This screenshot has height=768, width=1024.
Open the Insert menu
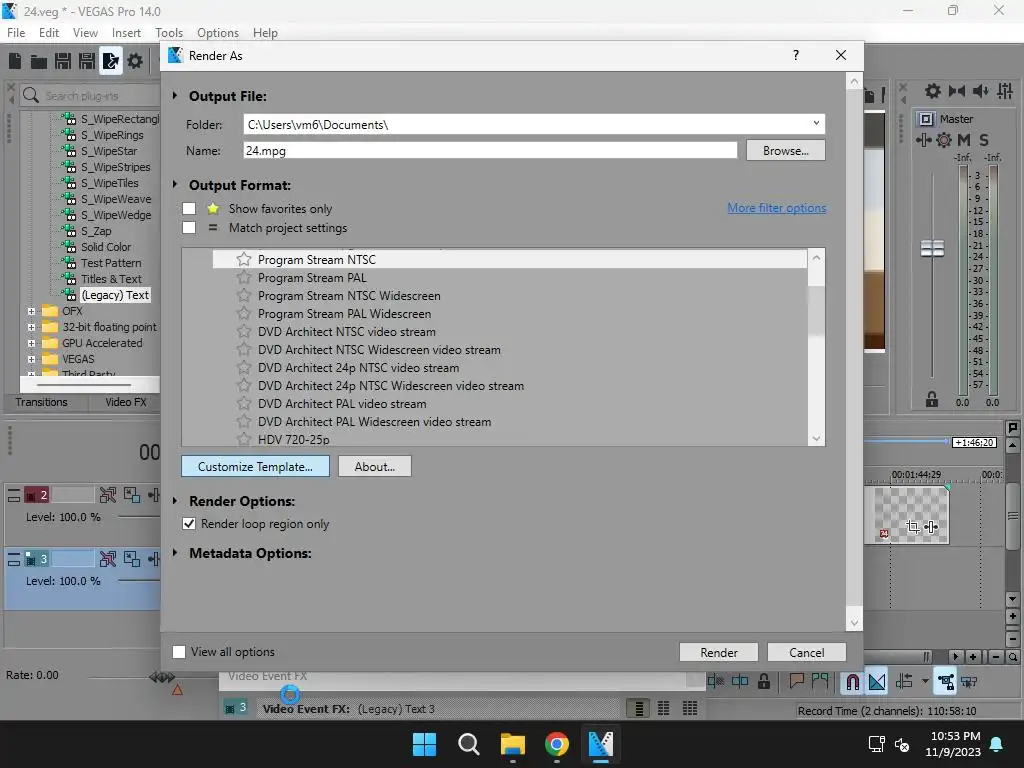pyautogui.click(x=126, y=33)
